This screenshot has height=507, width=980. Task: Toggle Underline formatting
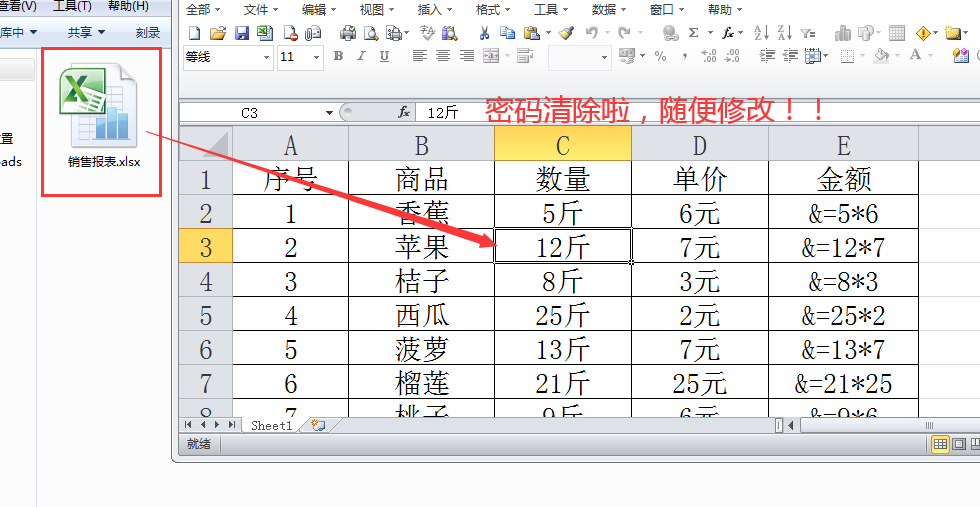coord(384,56)
